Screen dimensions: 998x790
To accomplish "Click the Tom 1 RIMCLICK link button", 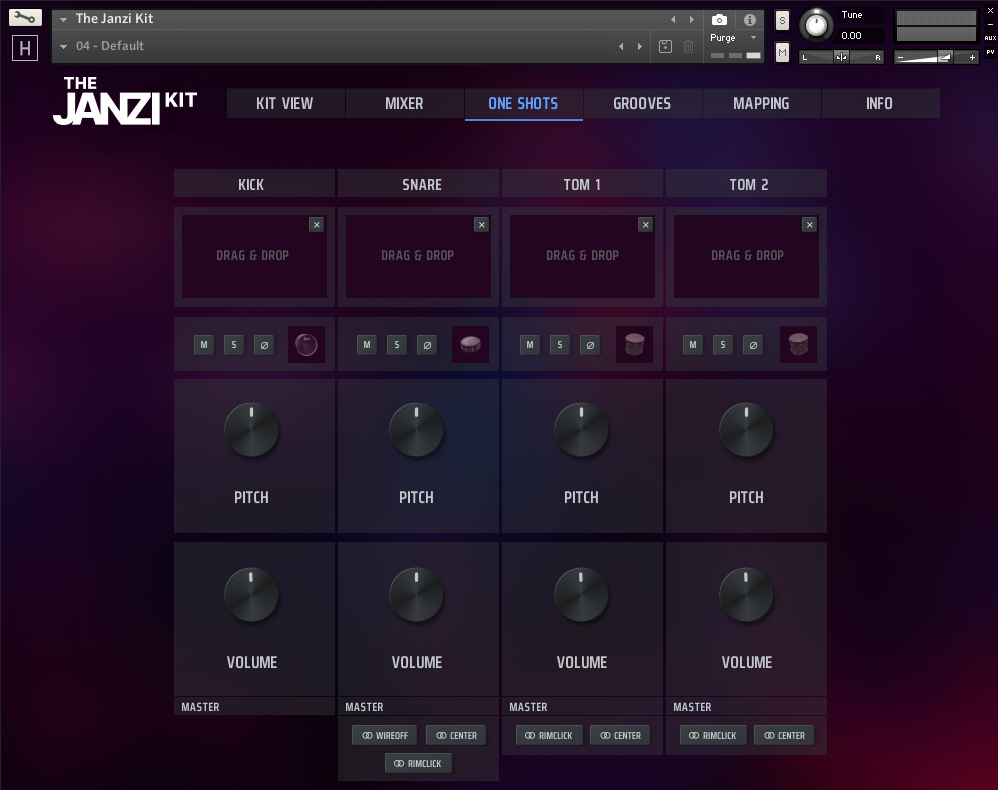I will (549, 735).
